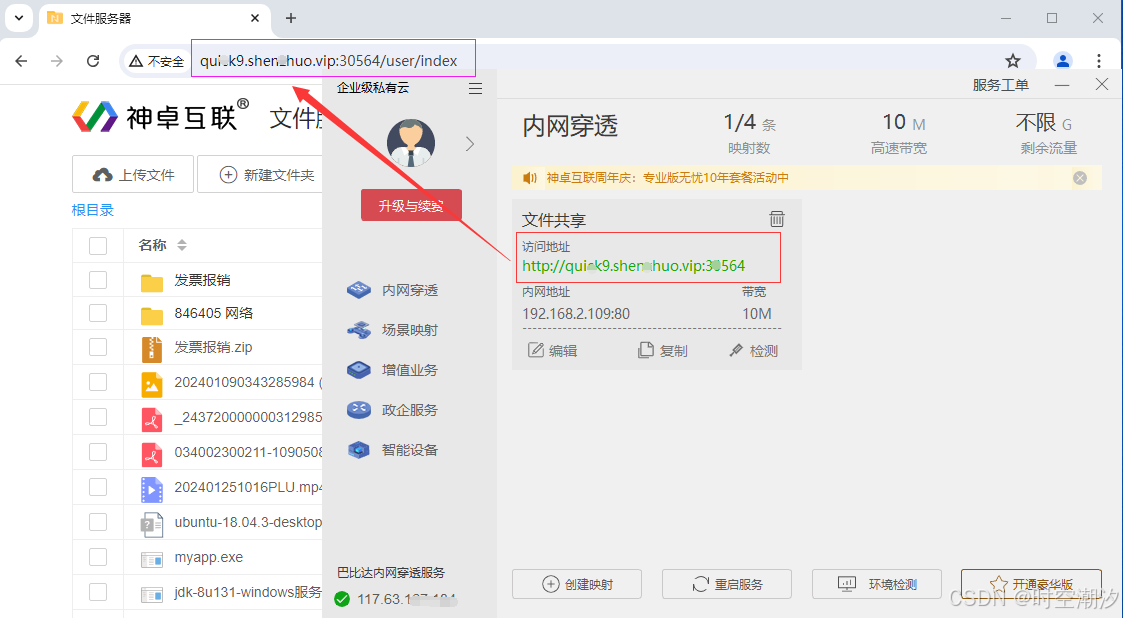Image resolution: width=1123 pixels, height=618 pixels.
Task: Open 服务工单 in the title bar
Action: click(x=1001, y=85)
